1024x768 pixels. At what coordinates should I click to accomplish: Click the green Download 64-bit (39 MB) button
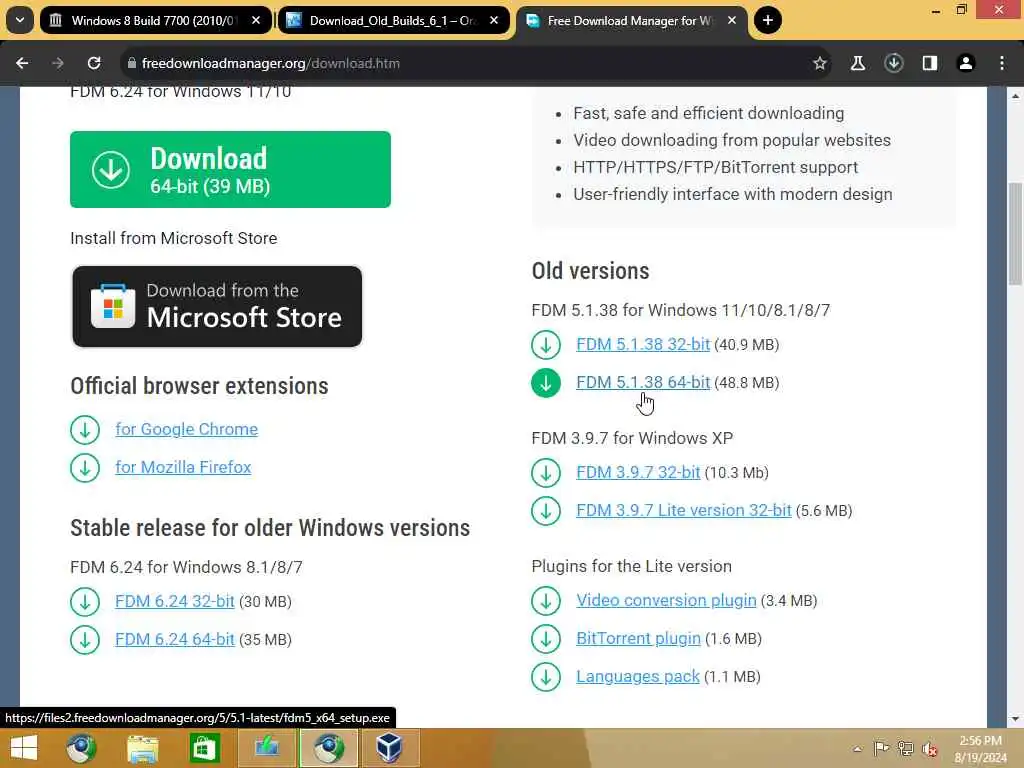(x=231, y=170)
